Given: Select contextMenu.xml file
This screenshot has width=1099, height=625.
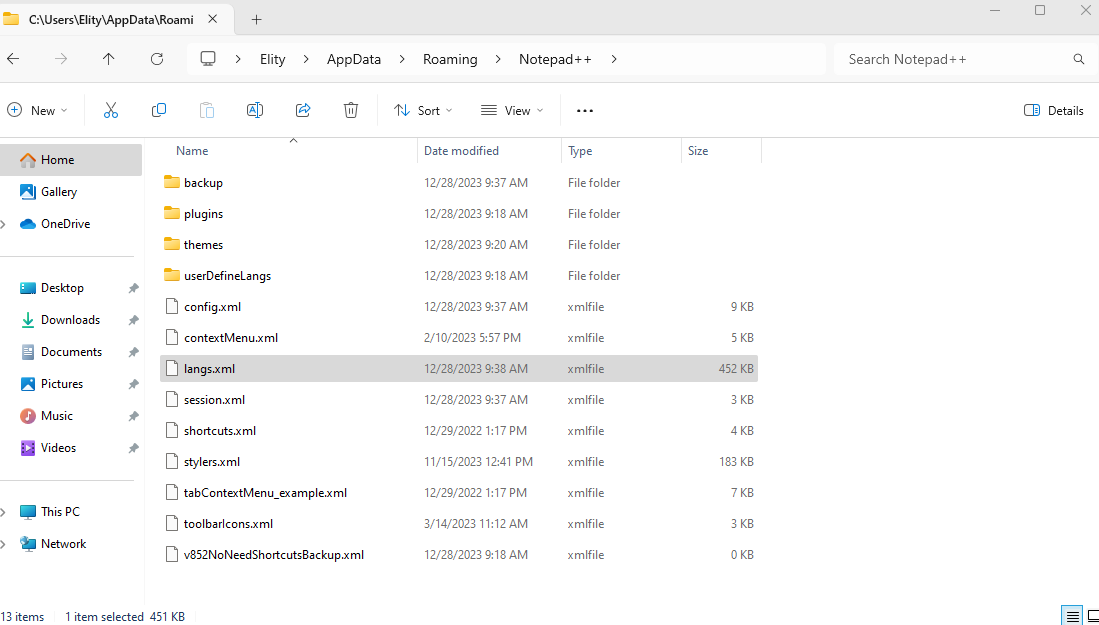Looking at the screenshot, I should coord(459,338).
